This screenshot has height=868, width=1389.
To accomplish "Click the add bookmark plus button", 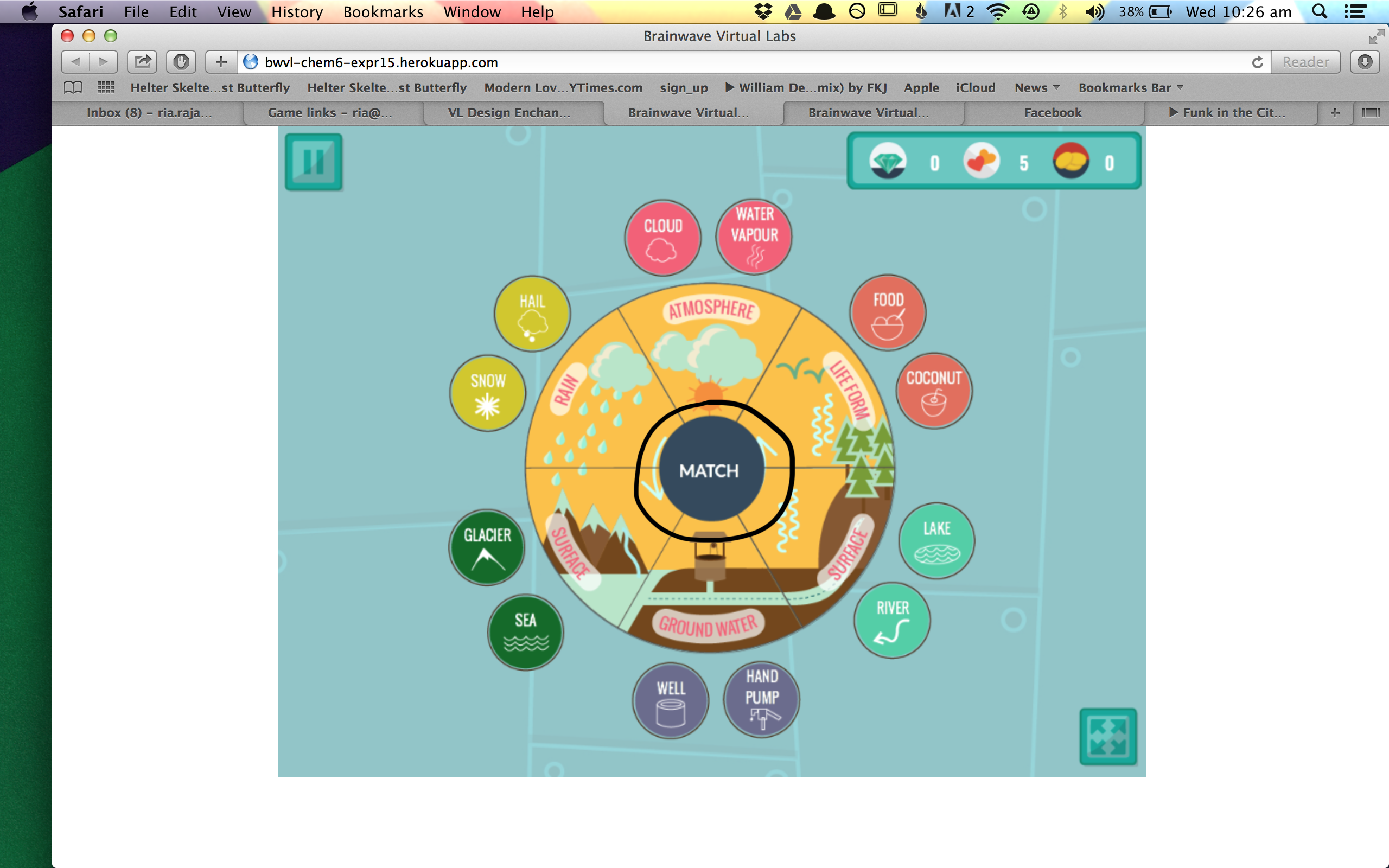I will point(221,62).
